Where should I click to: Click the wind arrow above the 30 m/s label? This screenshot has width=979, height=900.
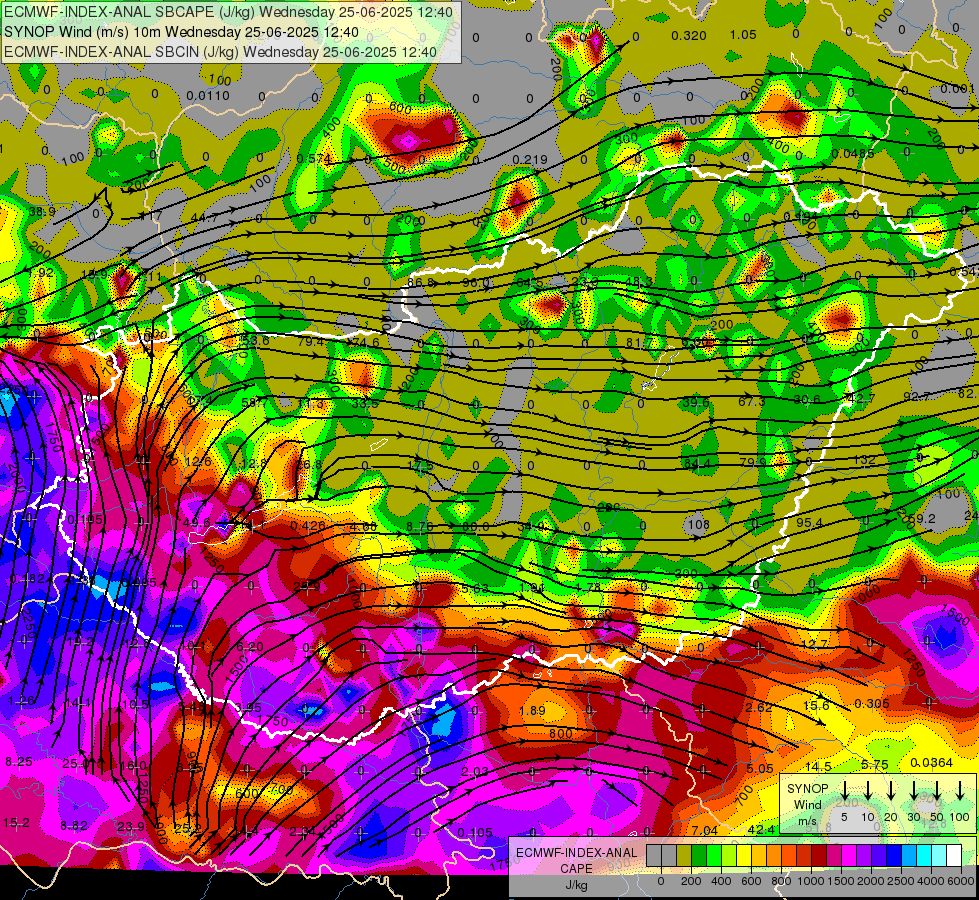coord(914,790)
